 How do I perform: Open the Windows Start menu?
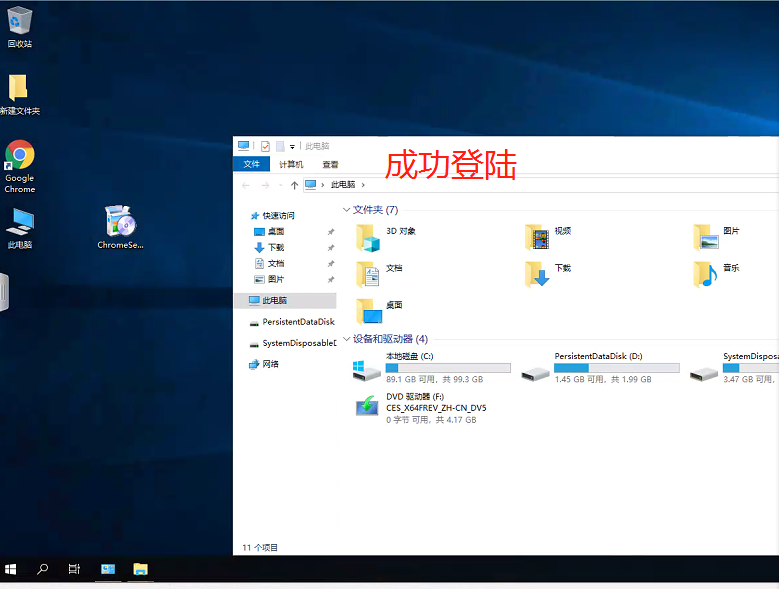tap(10, 569)
